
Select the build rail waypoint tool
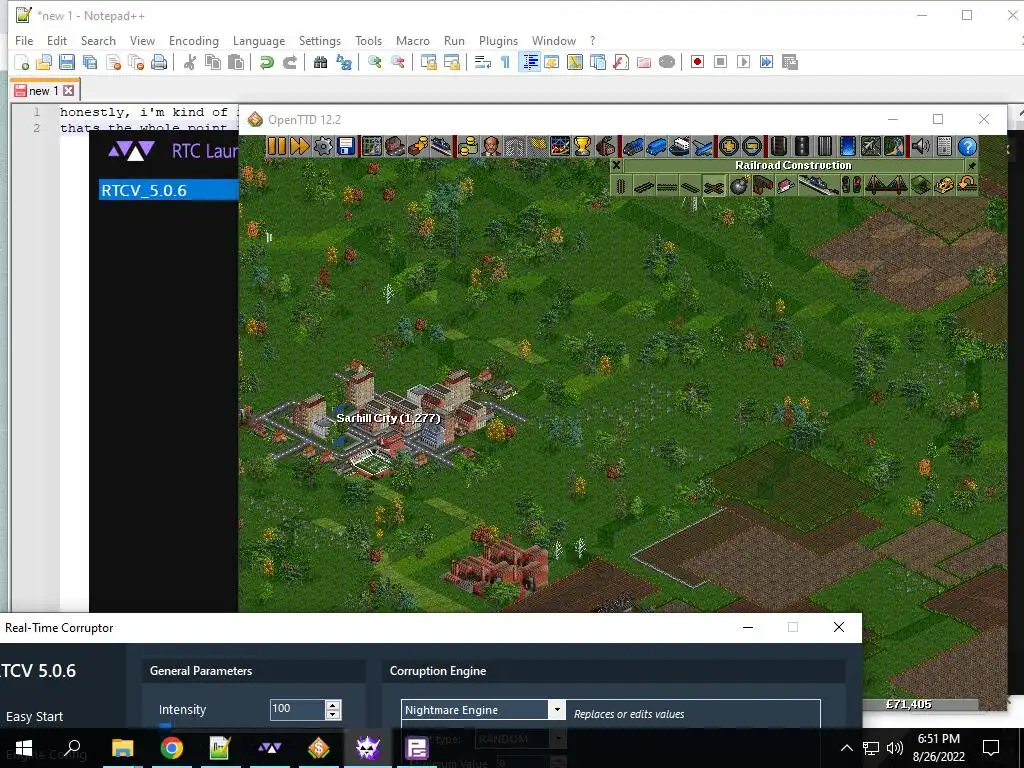[x=786, y=186]
